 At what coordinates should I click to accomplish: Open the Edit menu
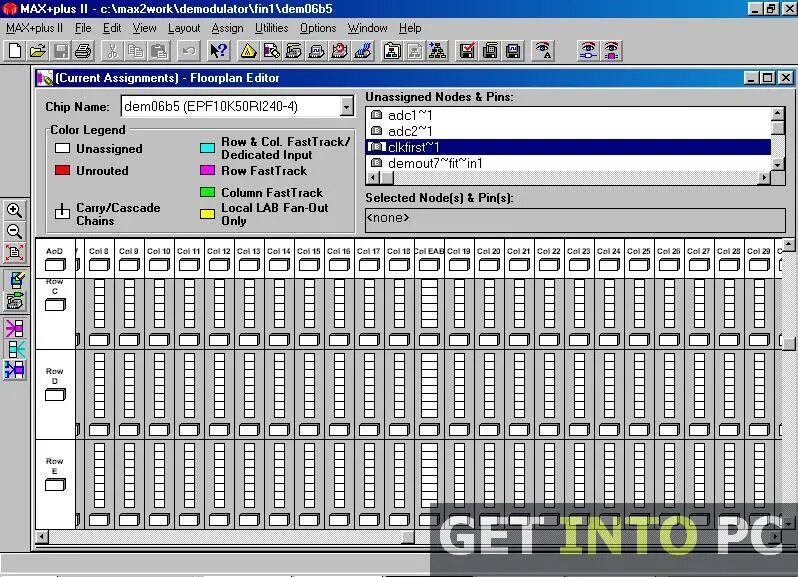[112, 28]
